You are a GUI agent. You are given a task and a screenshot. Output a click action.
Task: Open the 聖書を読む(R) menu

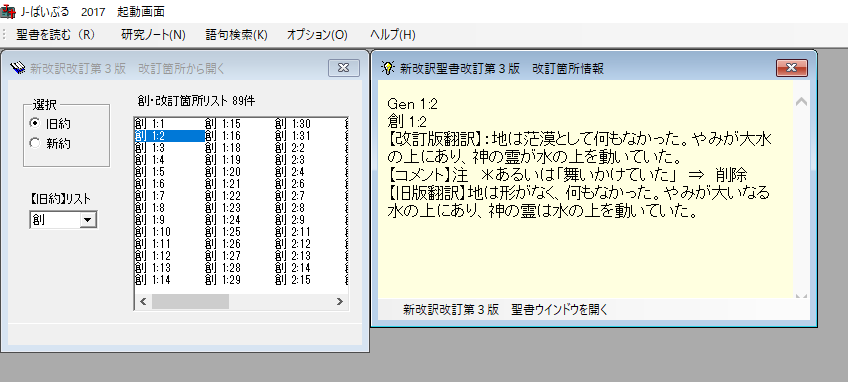55,35
